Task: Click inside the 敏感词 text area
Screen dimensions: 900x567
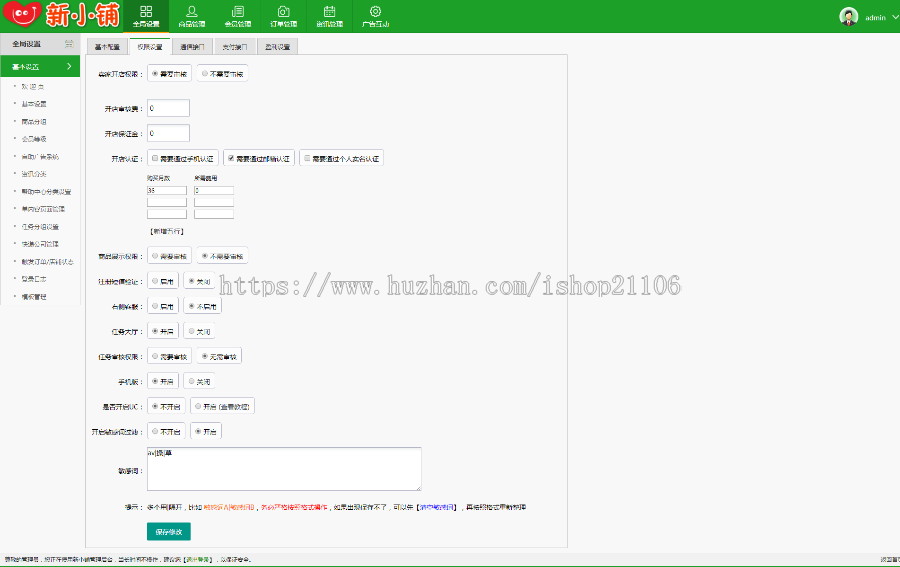Action: [x=284, y=469]
